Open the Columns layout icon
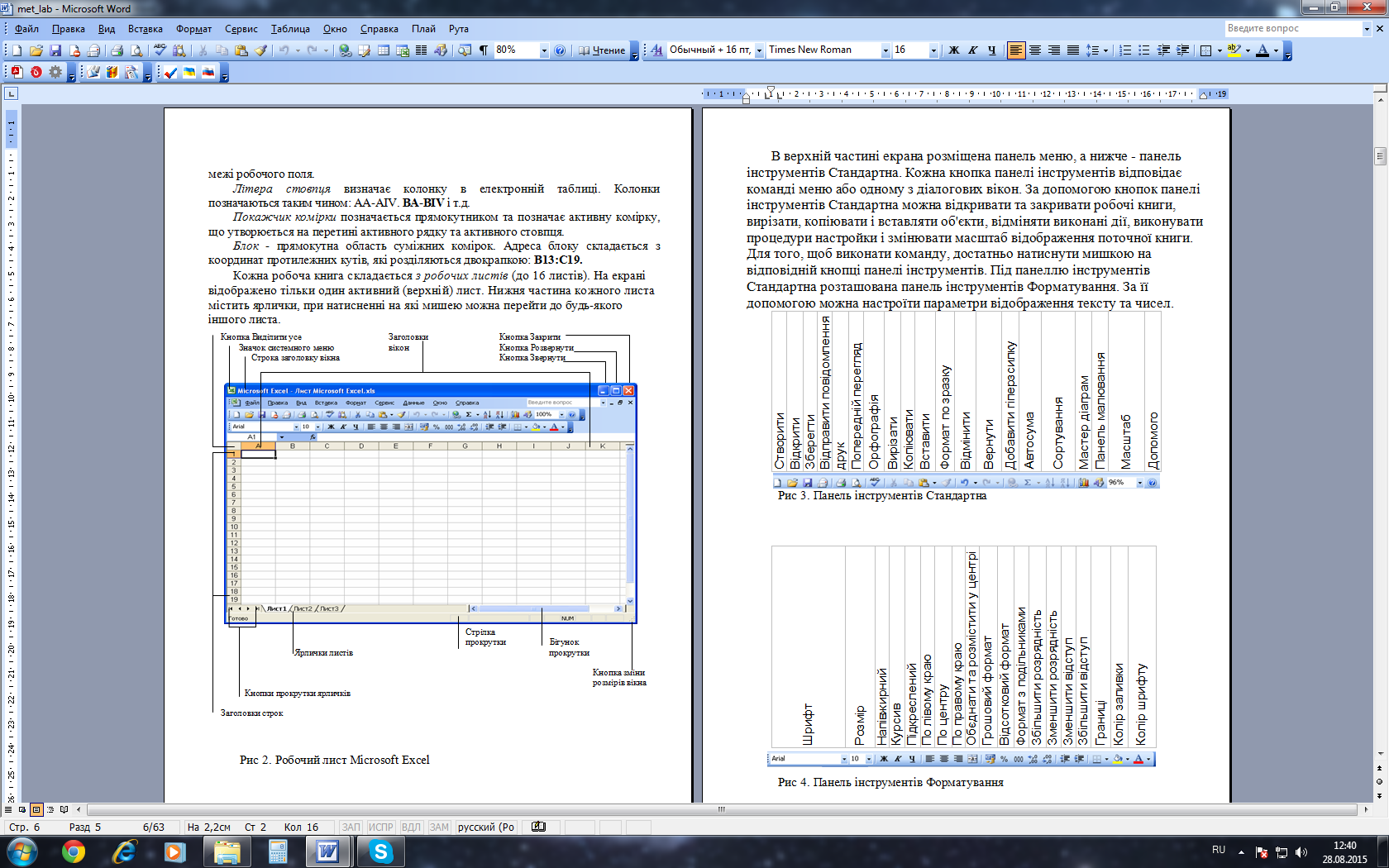Image resolution: width=1389 pixels, height=868 pixels. (x=422, y=50)
